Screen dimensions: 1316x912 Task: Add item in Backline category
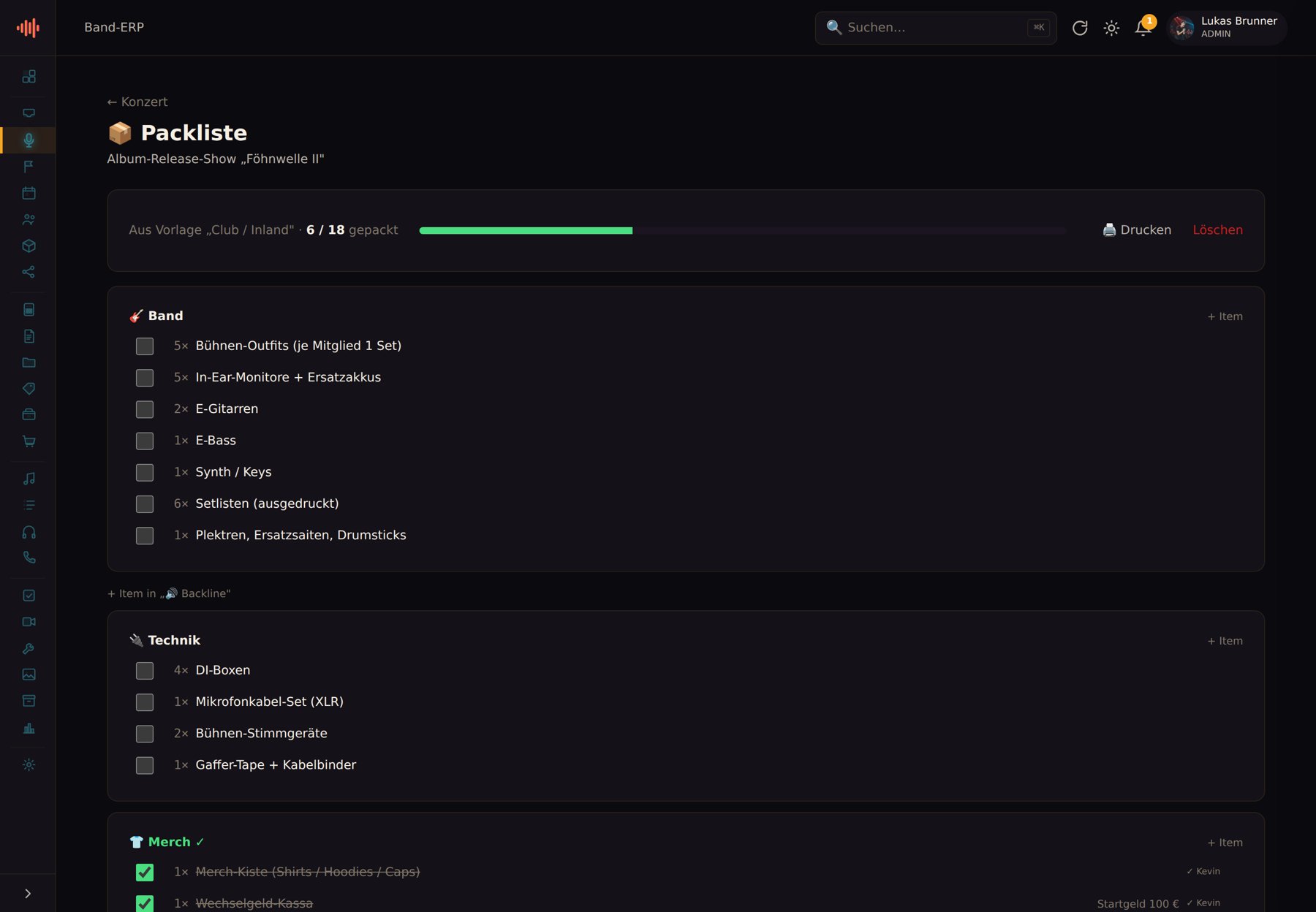coord(169,593)
